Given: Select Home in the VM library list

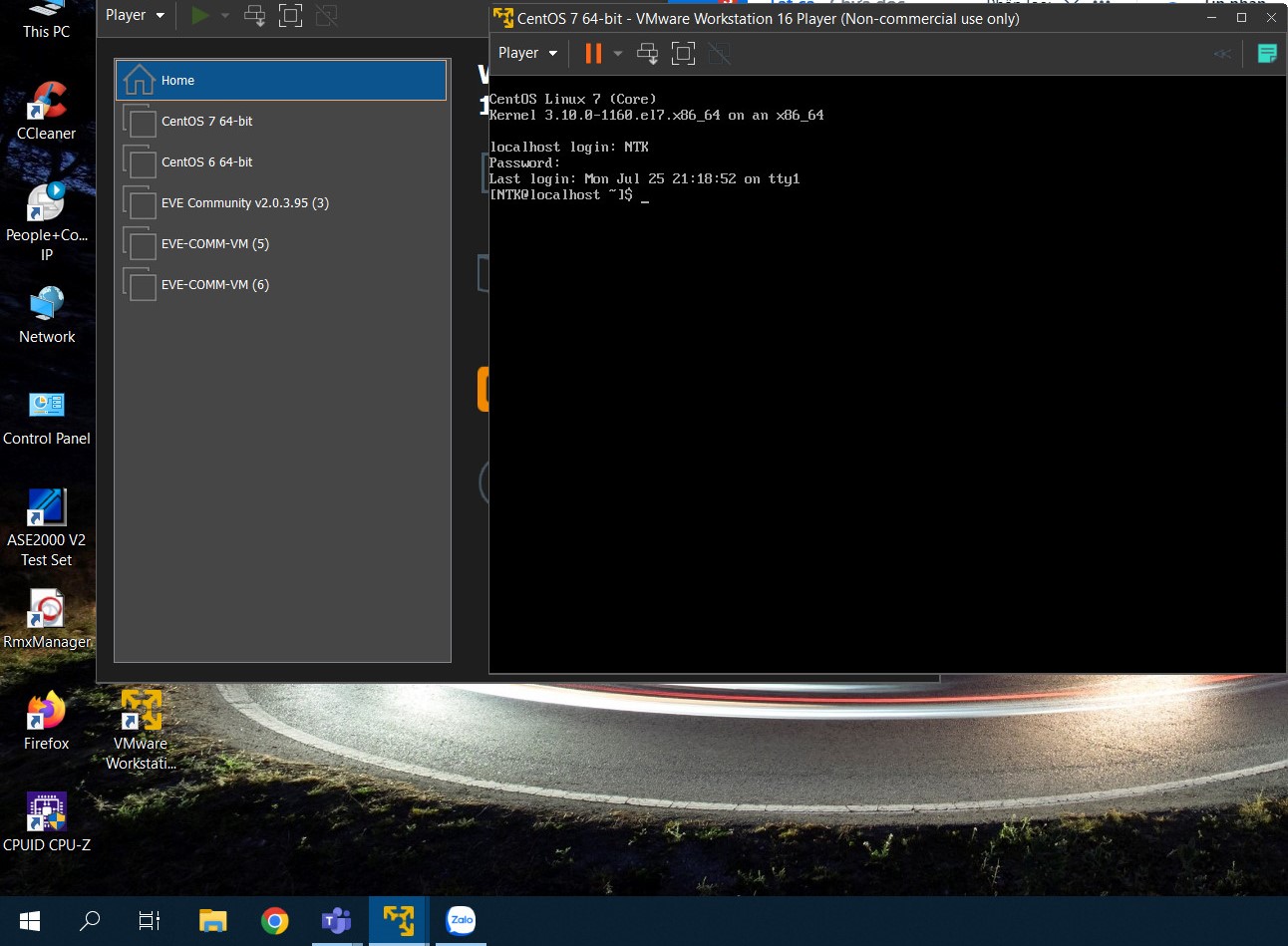Looking at the screenshot, I should 281,80.
